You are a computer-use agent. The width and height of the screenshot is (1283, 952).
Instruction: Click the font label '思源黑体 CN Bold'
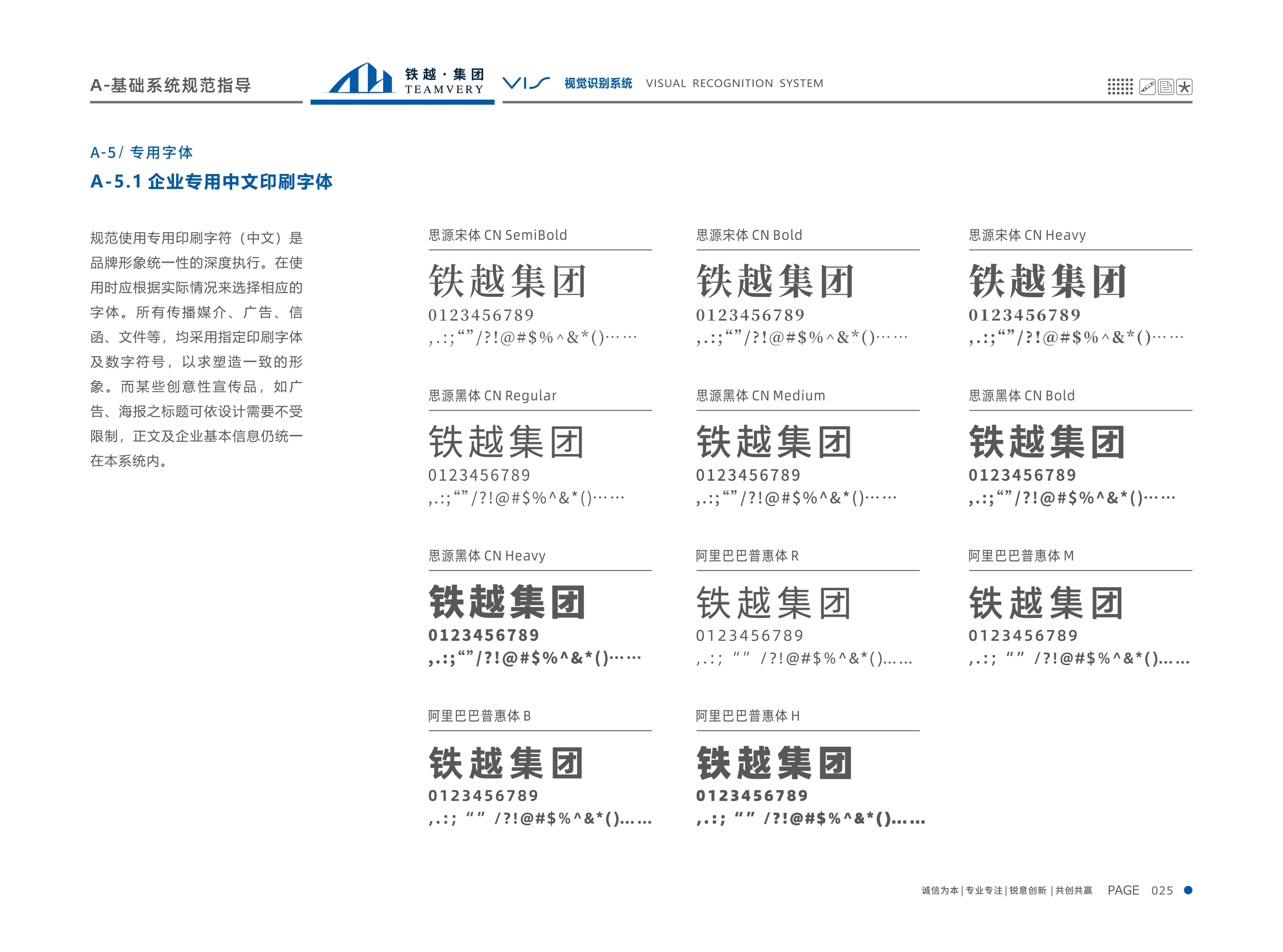(1021, 395)
